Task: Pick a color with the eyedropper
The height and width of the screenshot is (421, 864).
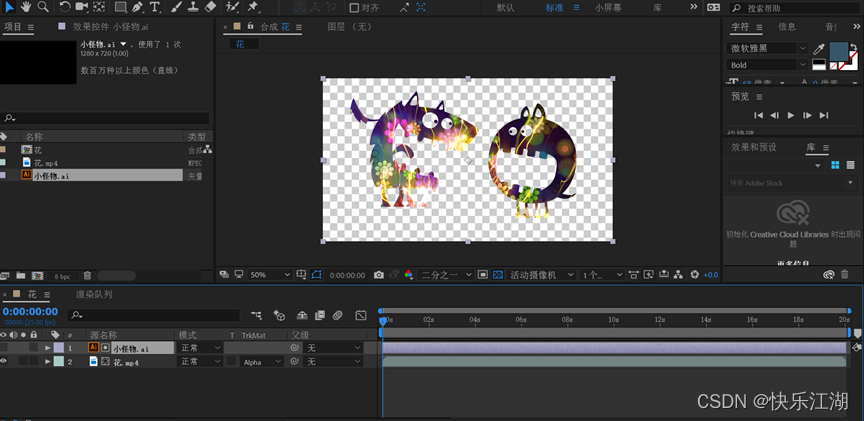Action: click(x=819, y=49)
